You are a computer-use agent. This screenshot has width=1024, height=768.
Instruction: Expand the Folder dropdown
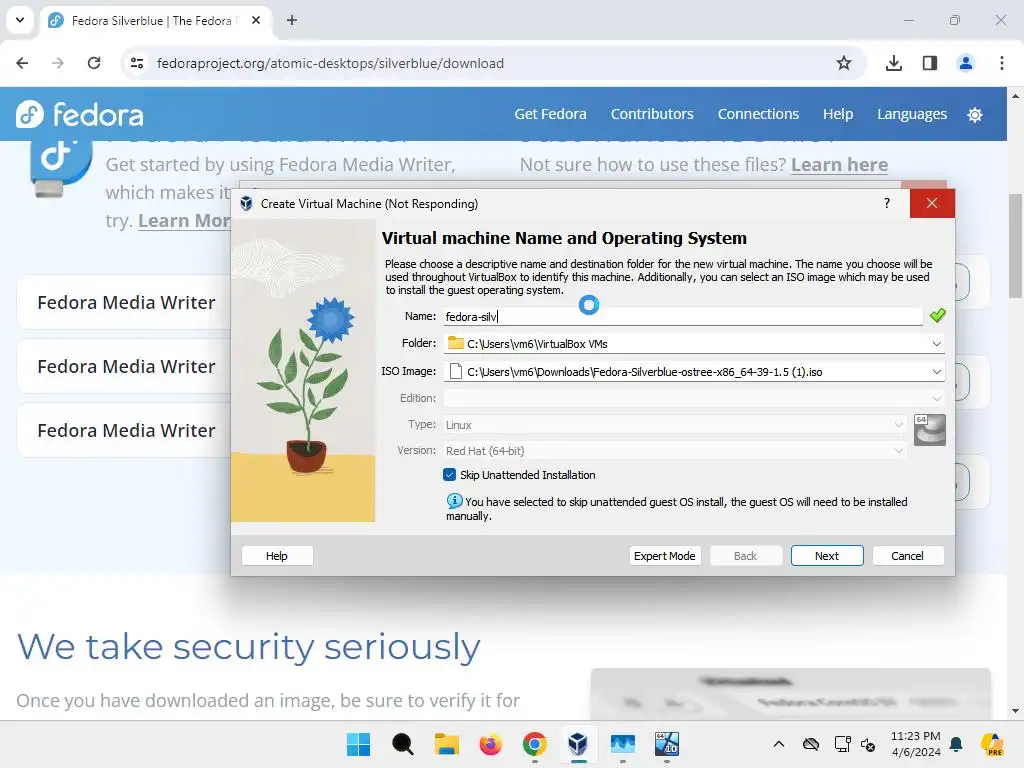point(936,344)
